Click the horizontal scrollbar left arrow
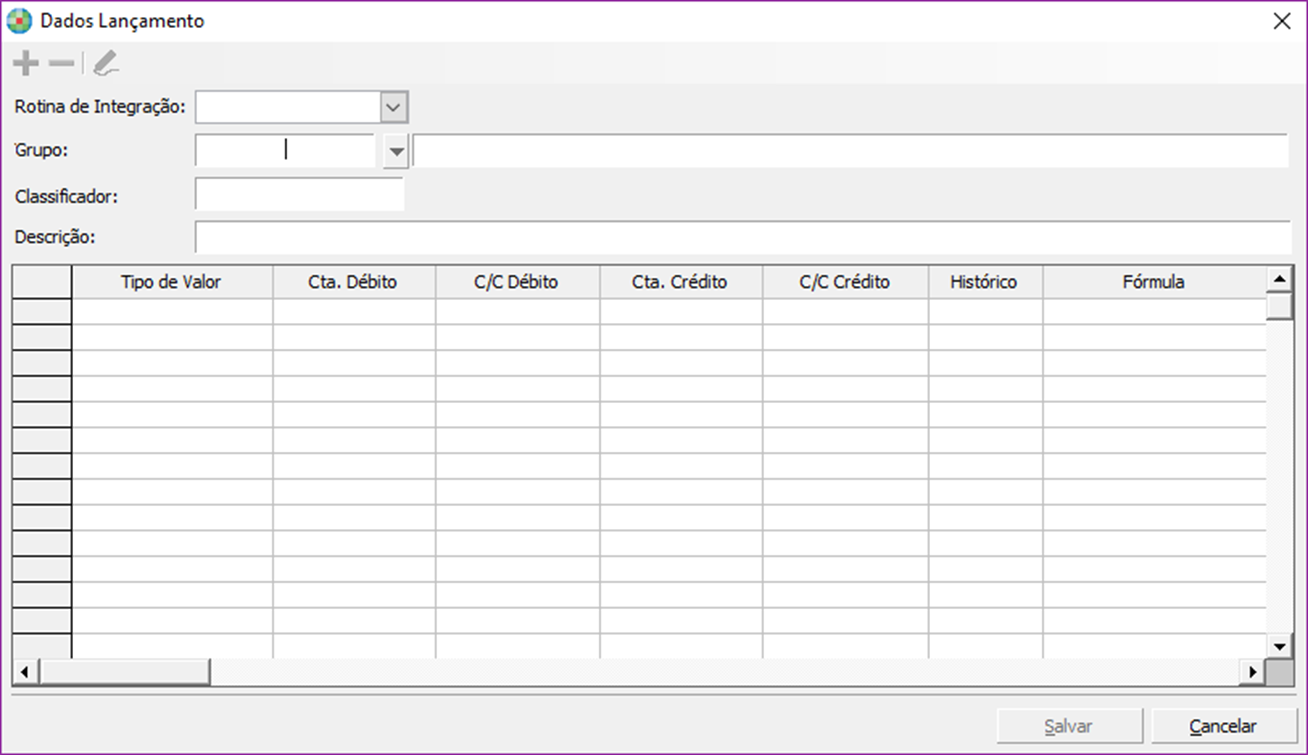The width and height of the screenshot is (1308, 755). pyautogui.click(x=25, y=672)
